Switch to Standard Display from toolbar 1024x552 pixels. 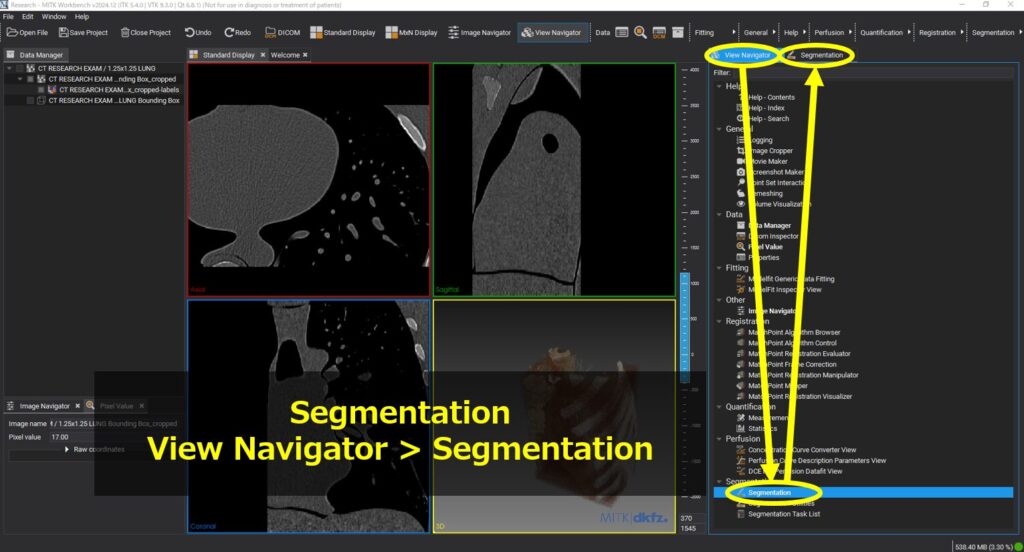[343, 32]
